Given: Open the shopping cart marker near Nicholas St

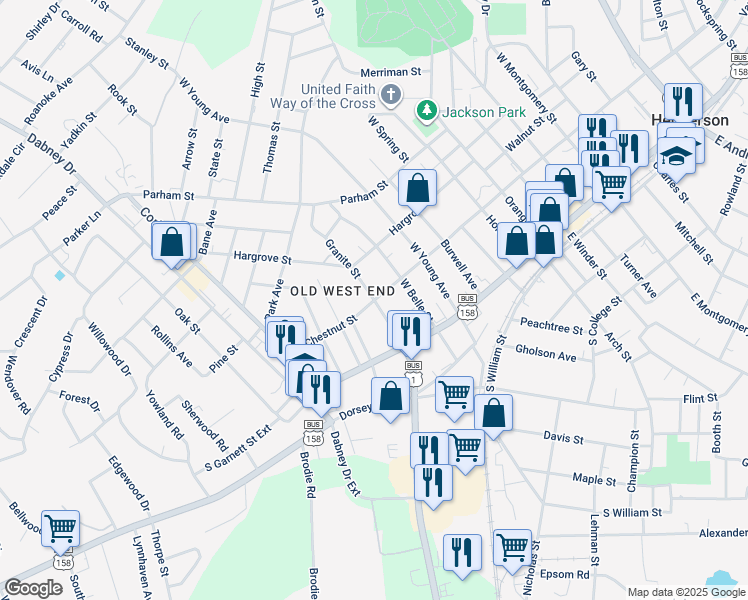Looking at the screenshot, I should tap(513, 547).
